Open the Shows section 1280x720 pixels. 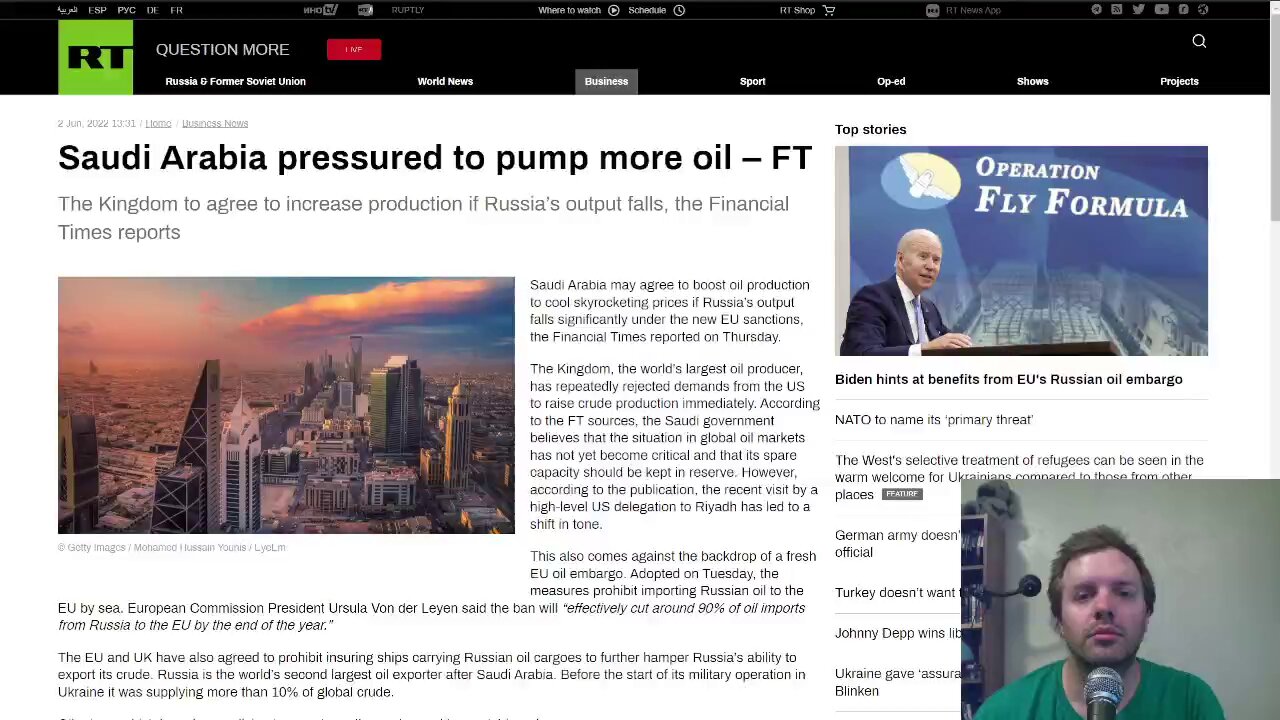(1033, 81)
